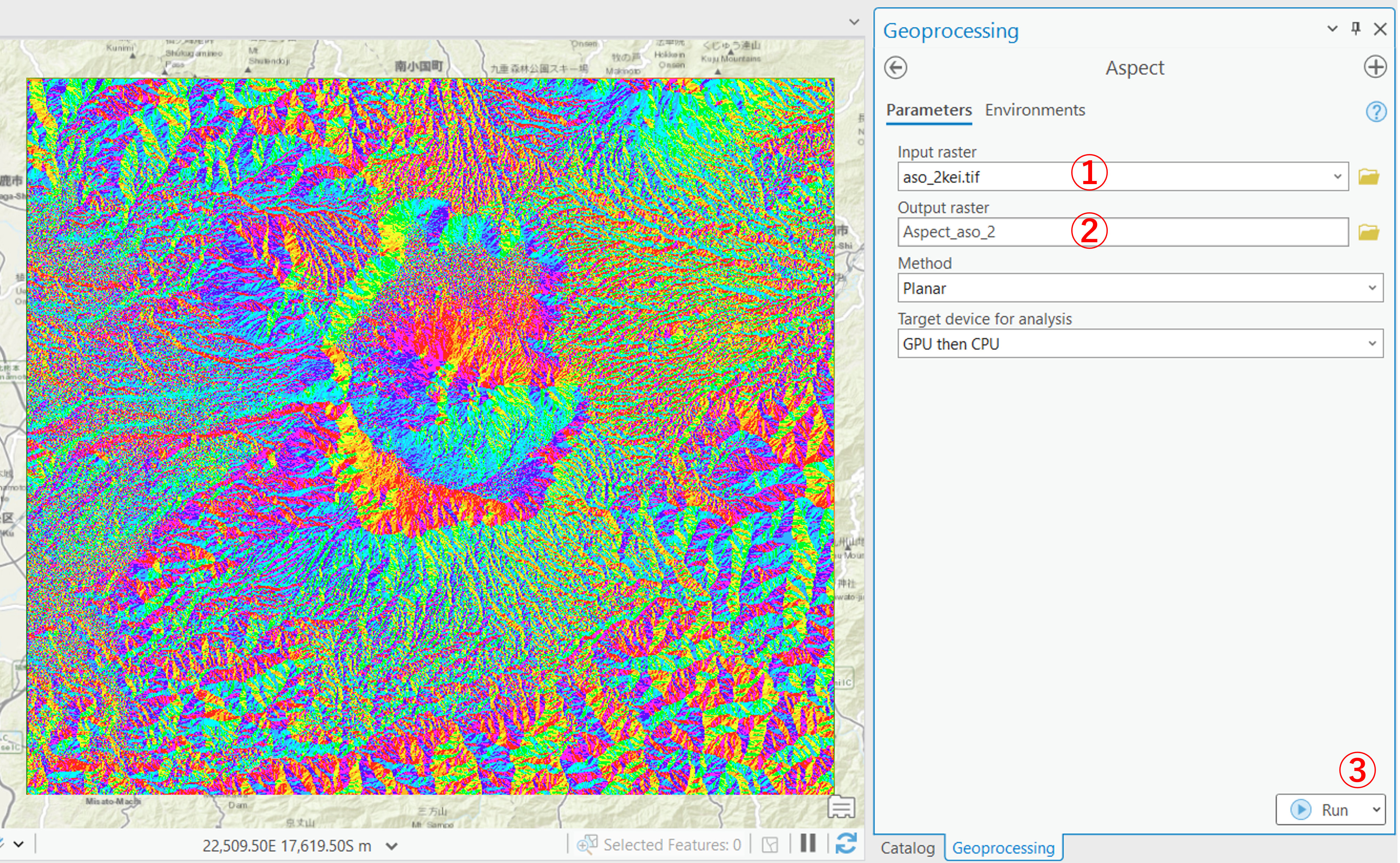Zoom to selected features icon
1400x863 pixels.
click(x=587, y=843)
